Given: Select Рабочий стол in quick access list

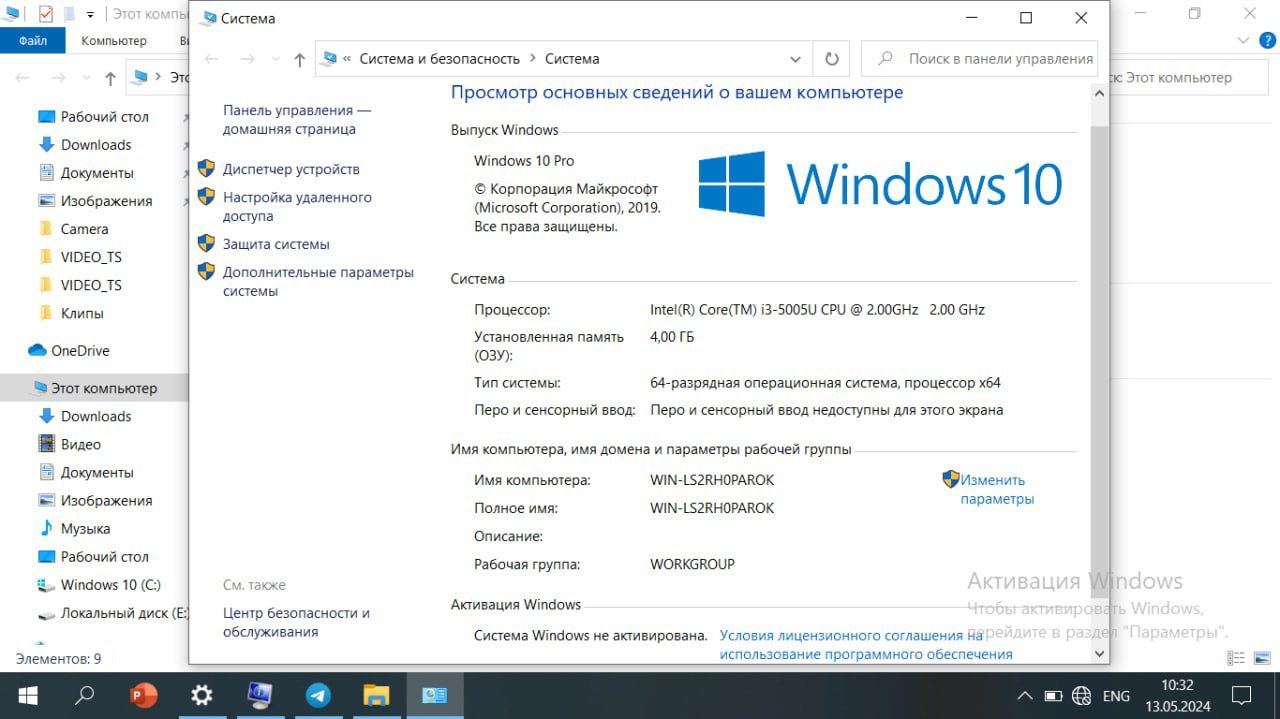Looking at the screenshot, I should 104,117.
